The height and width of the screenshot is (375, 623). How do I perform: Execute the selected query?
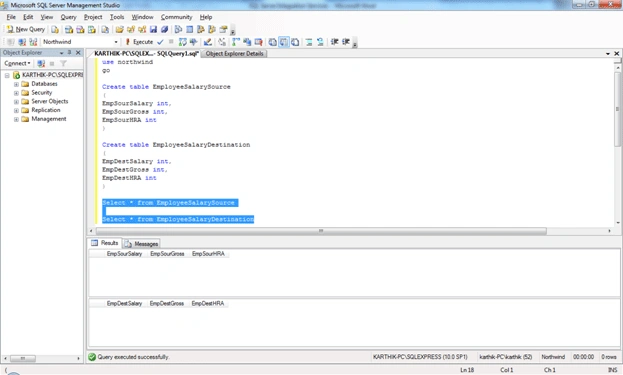139,42
